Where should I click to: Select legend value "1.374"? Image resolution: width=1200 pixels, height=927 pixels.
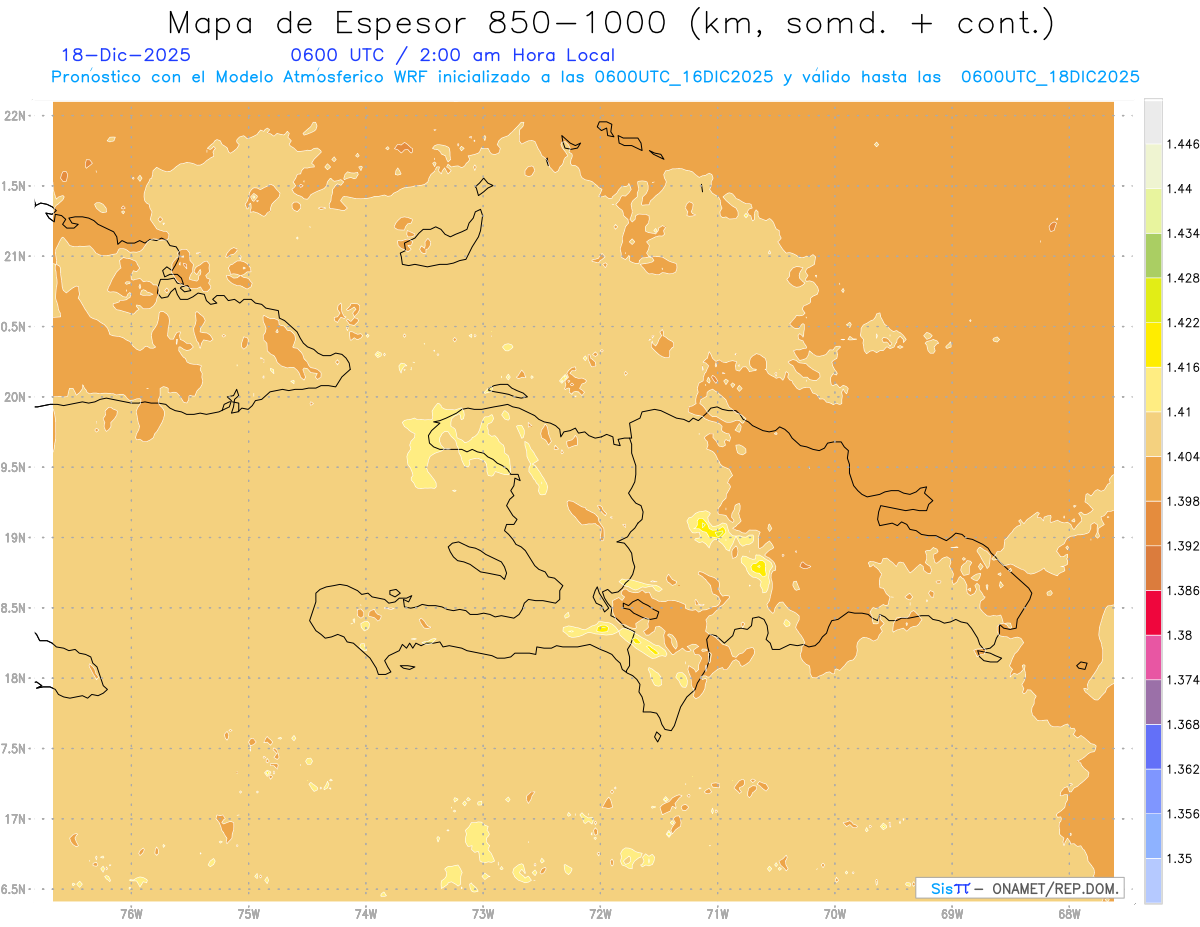(x=1182, y=680)
